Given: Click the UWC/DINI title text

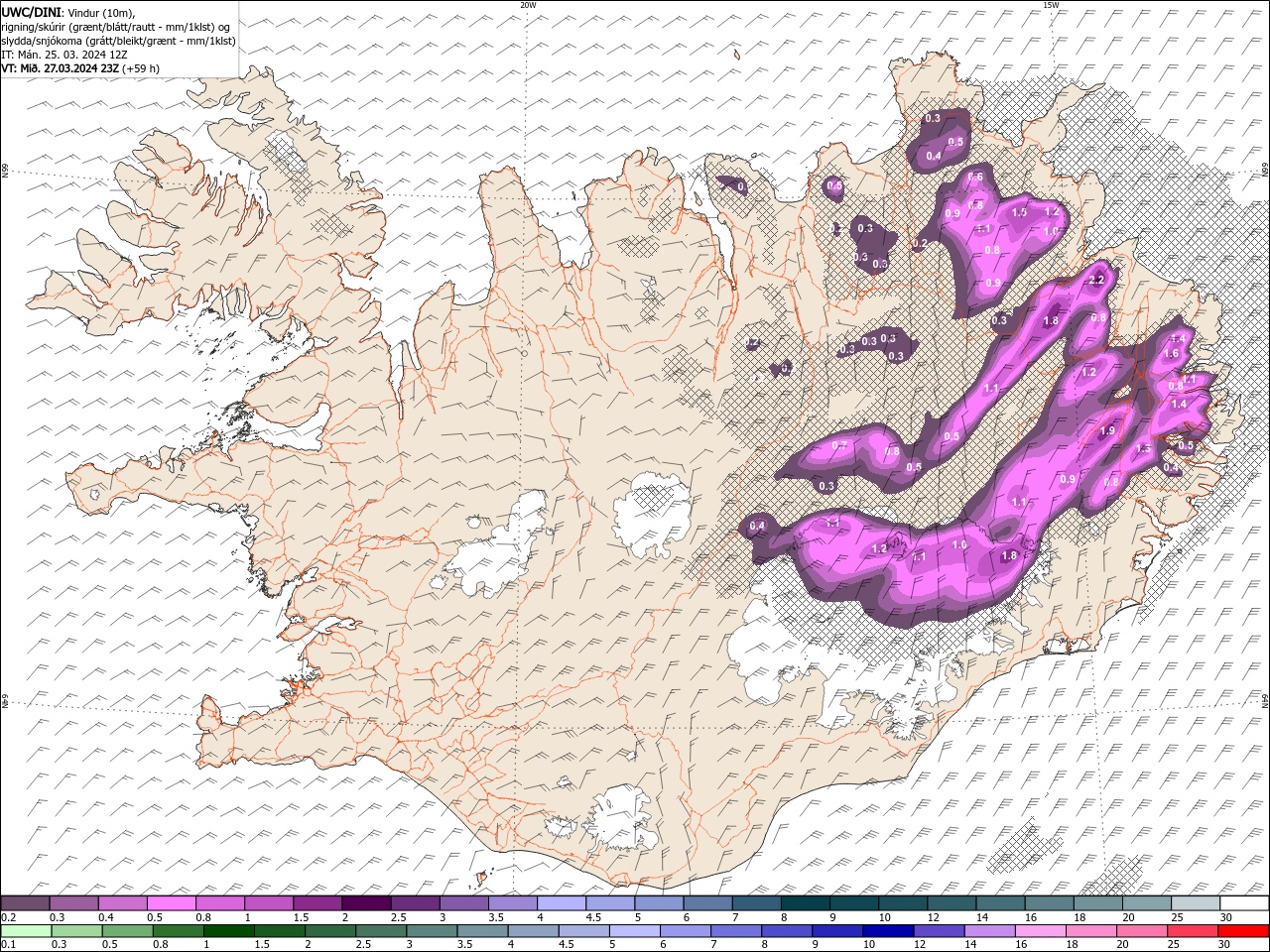Looking at the screenshot, I should [x=31, y=12].
